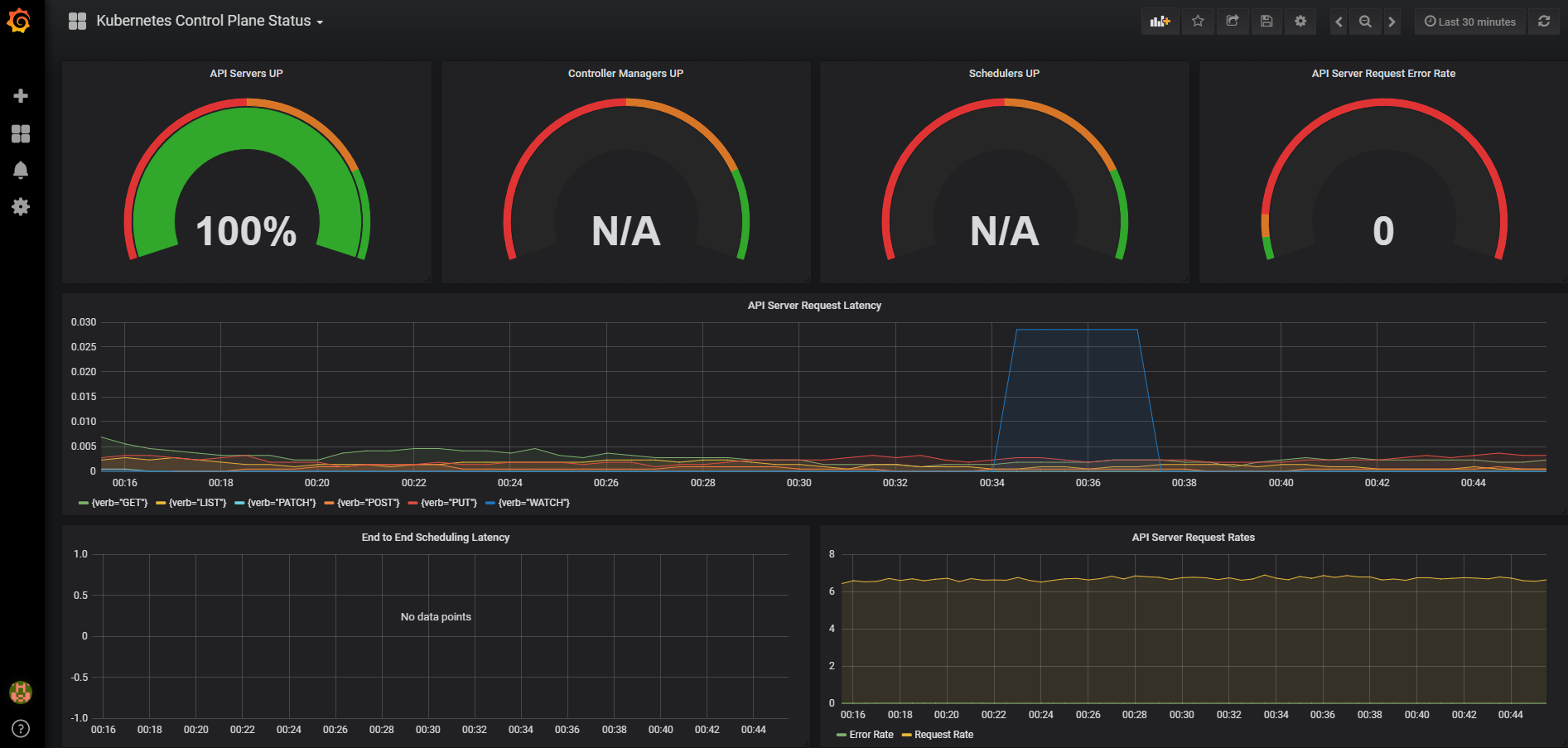Open API Server Request Rates panel menu
This screenshot has height=748, width=1568.
pos(1193,538)
